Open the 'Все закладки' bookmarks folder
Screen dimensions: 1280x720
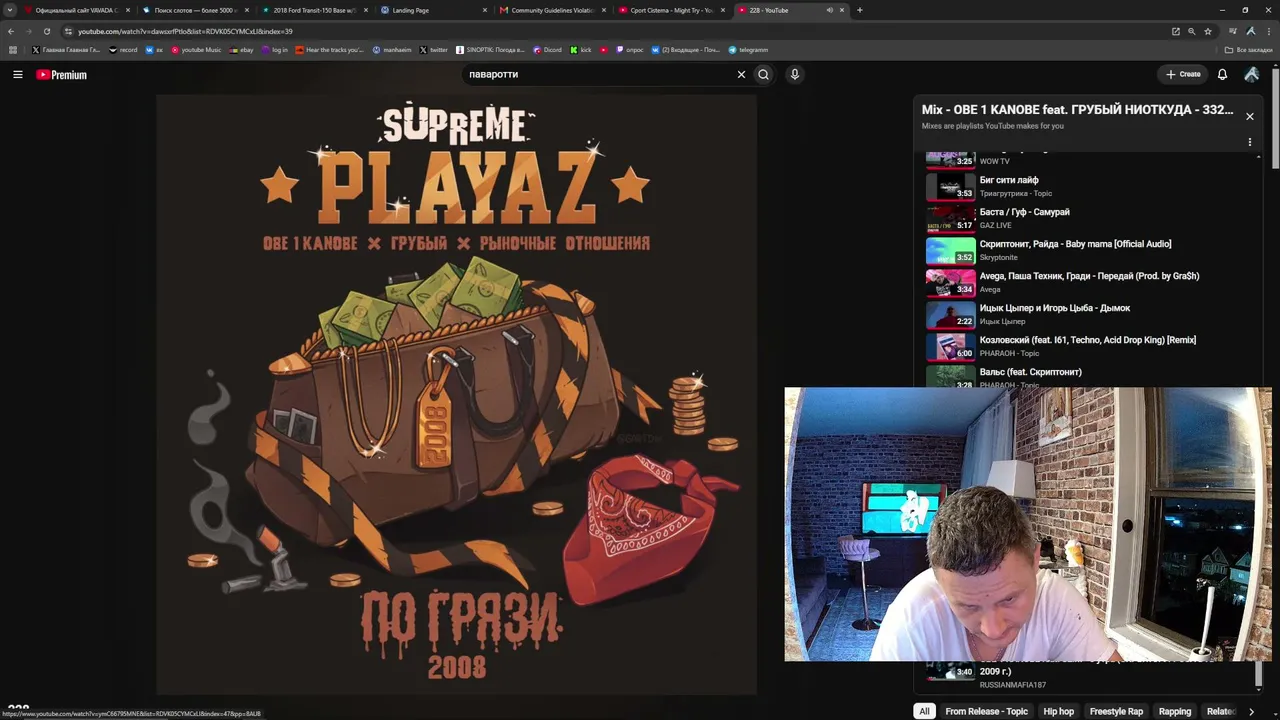click(x=1249, y=49)
